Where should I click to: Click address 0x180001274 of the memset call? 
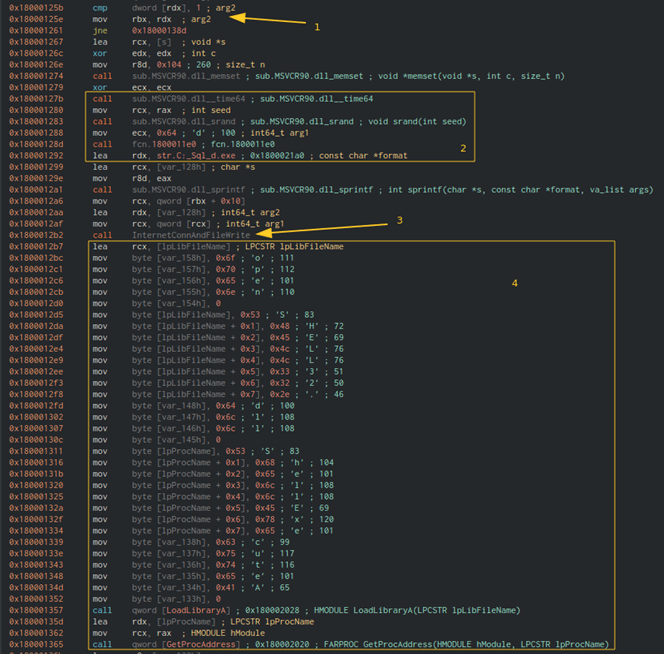click(36, 76)
